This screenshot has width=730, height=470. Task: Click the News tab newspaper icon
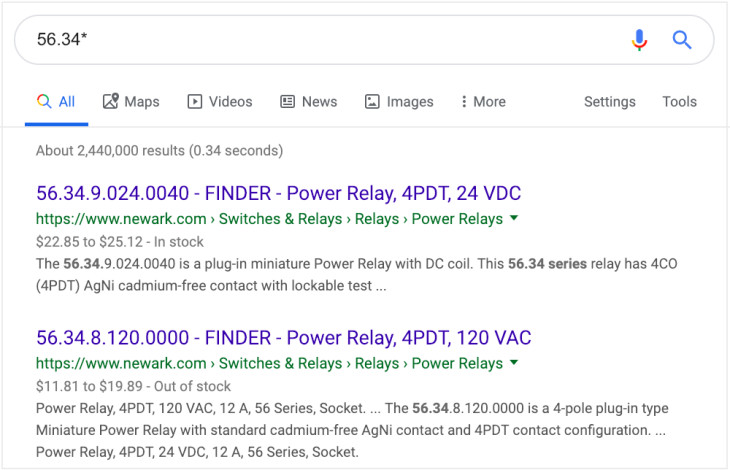tap(287, 101)
